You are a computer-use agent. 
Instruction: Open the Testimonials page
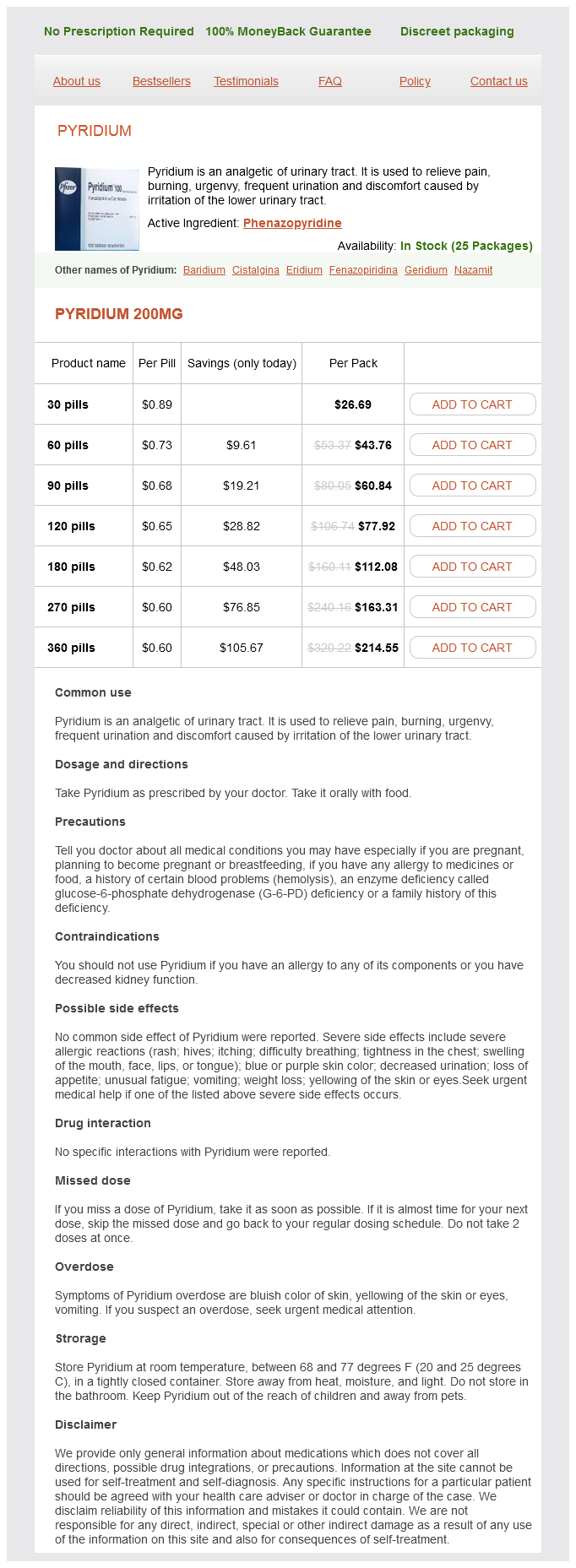[246, 81]
